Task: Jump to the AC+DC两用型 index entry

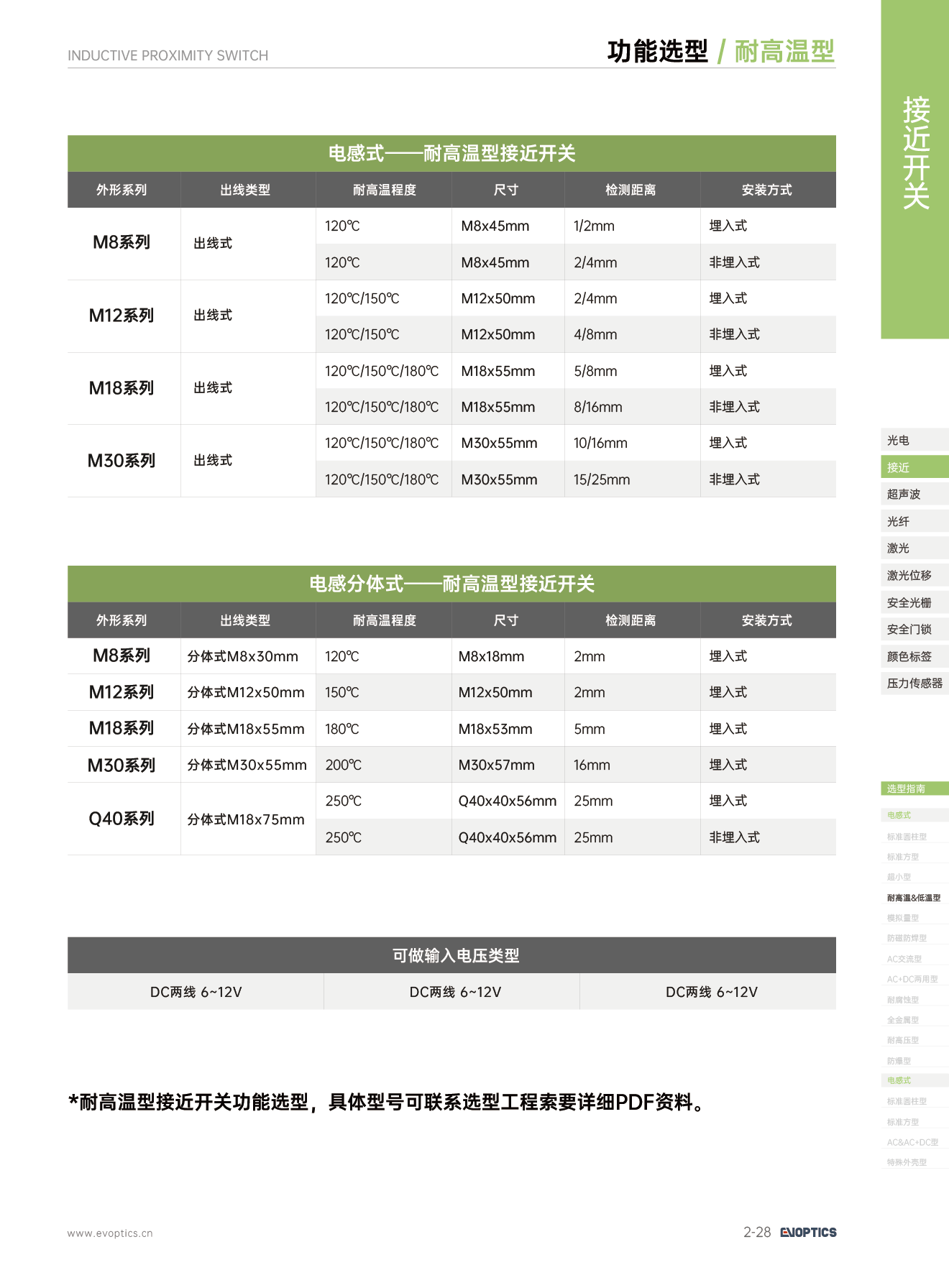Action: click(x=912, y=979)
